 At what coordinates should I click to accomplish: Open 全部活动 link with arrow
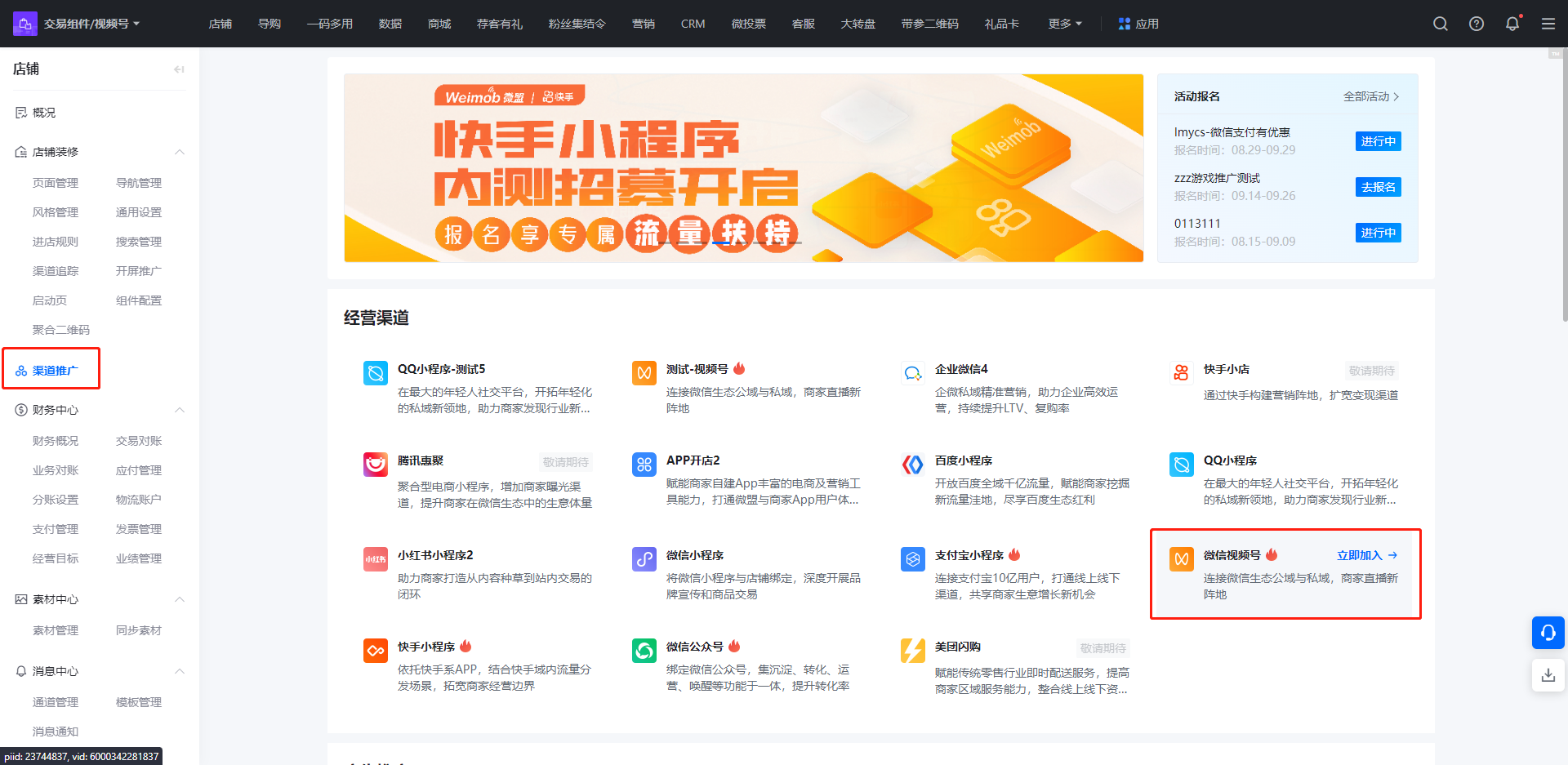tap(1372, 96)
